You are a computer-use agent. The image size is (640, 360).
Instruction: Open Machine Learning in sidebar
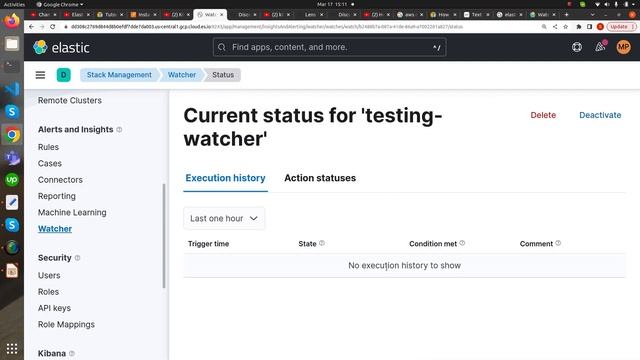click(x=72, y=212)
